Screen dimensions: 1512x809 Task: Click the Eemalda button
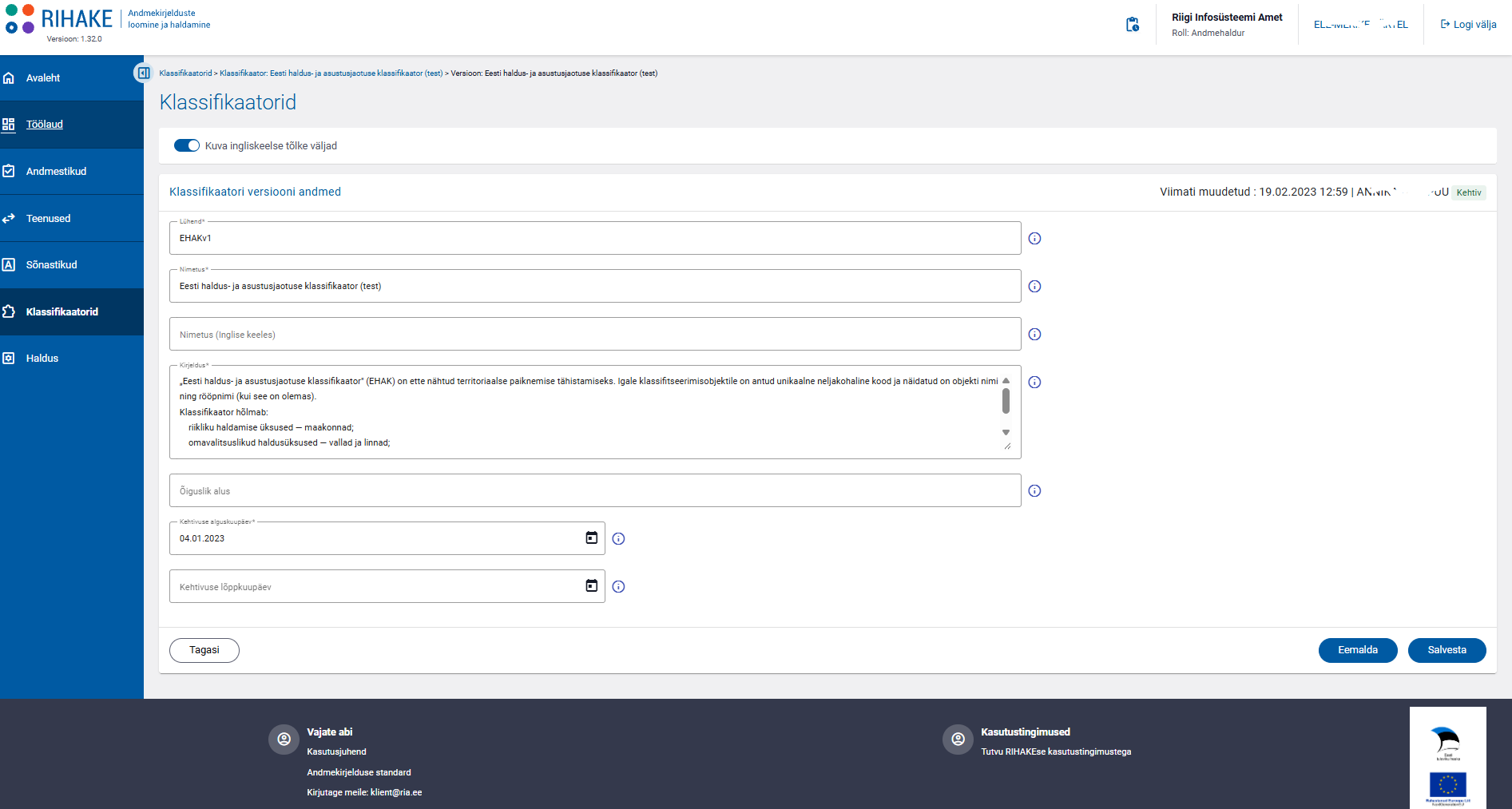click(1358, 650)
